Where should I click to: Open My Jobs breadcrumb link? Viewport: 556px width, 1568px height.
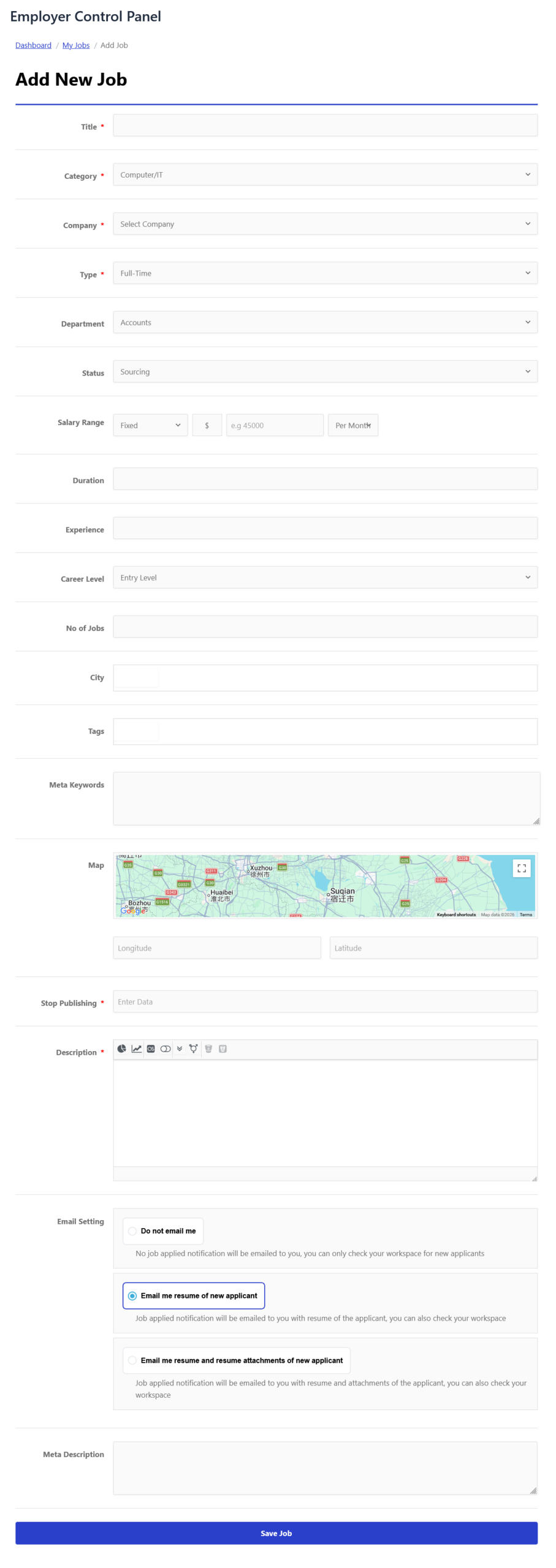tap(76, 45)
